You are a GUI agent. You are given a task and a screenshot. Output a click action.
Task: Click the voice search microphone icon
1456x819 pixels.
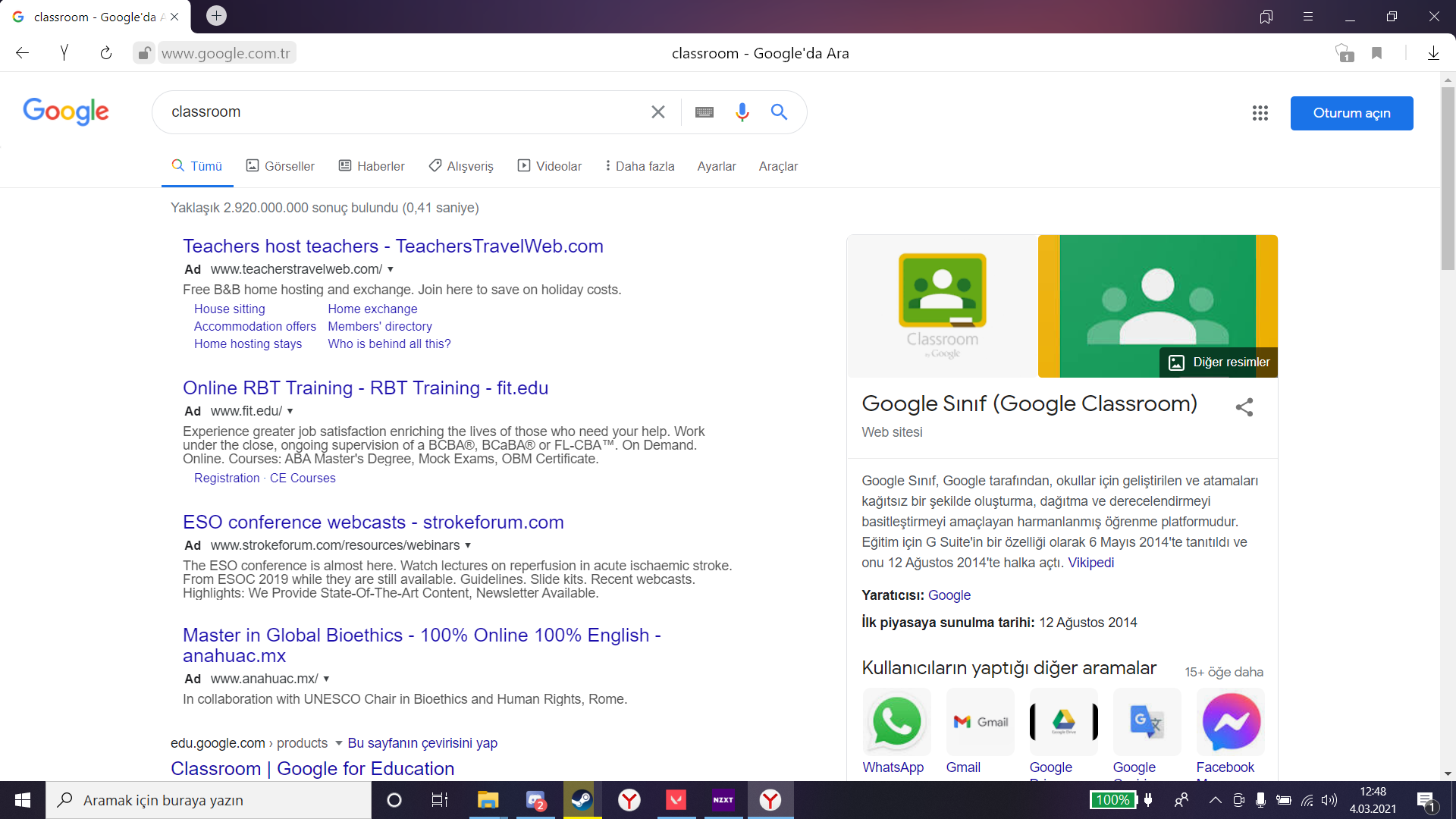pos(742,112)
